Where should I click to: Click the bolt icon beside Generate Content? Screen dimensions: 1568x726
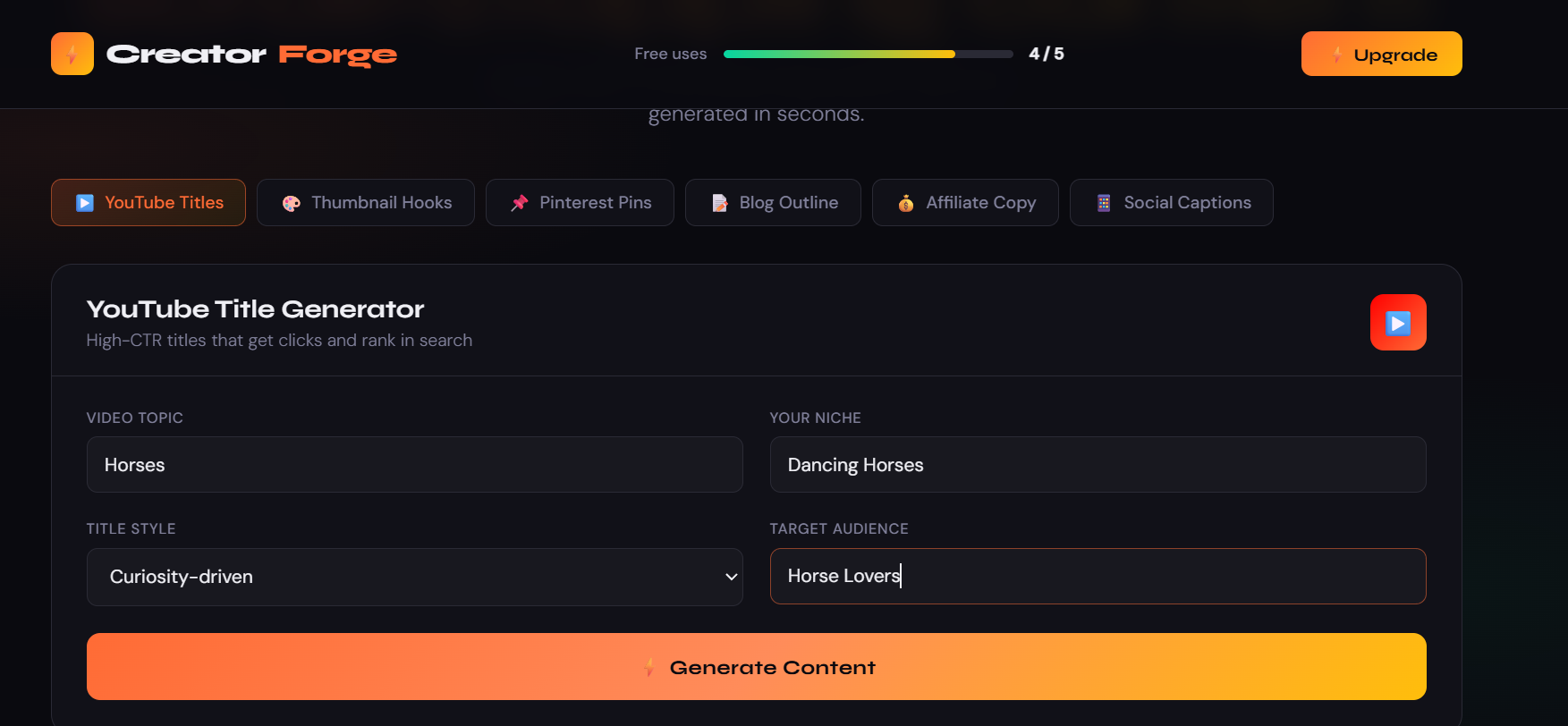pyautogui.click(x=649, y=667)
